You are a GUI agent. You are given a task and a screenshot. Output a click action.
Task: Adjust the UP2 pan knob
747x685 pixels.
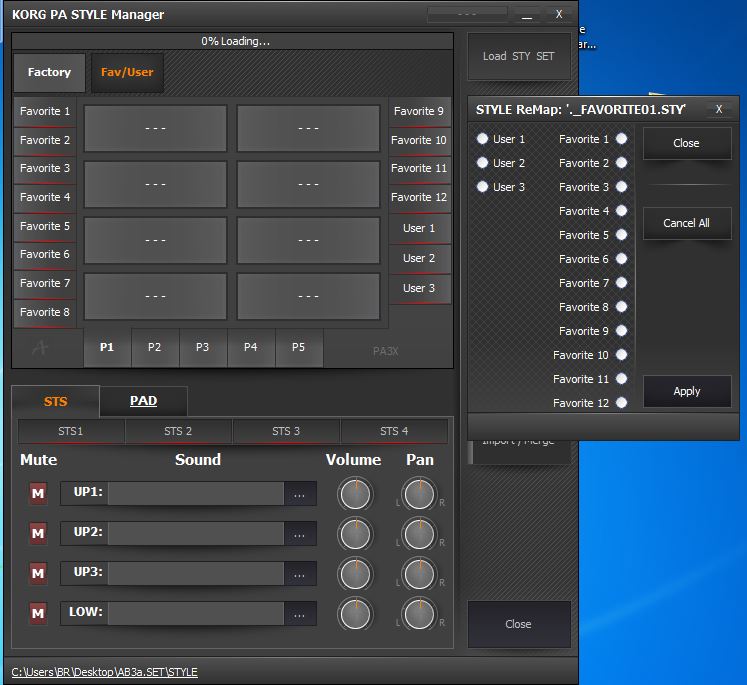tap(420, 534)
